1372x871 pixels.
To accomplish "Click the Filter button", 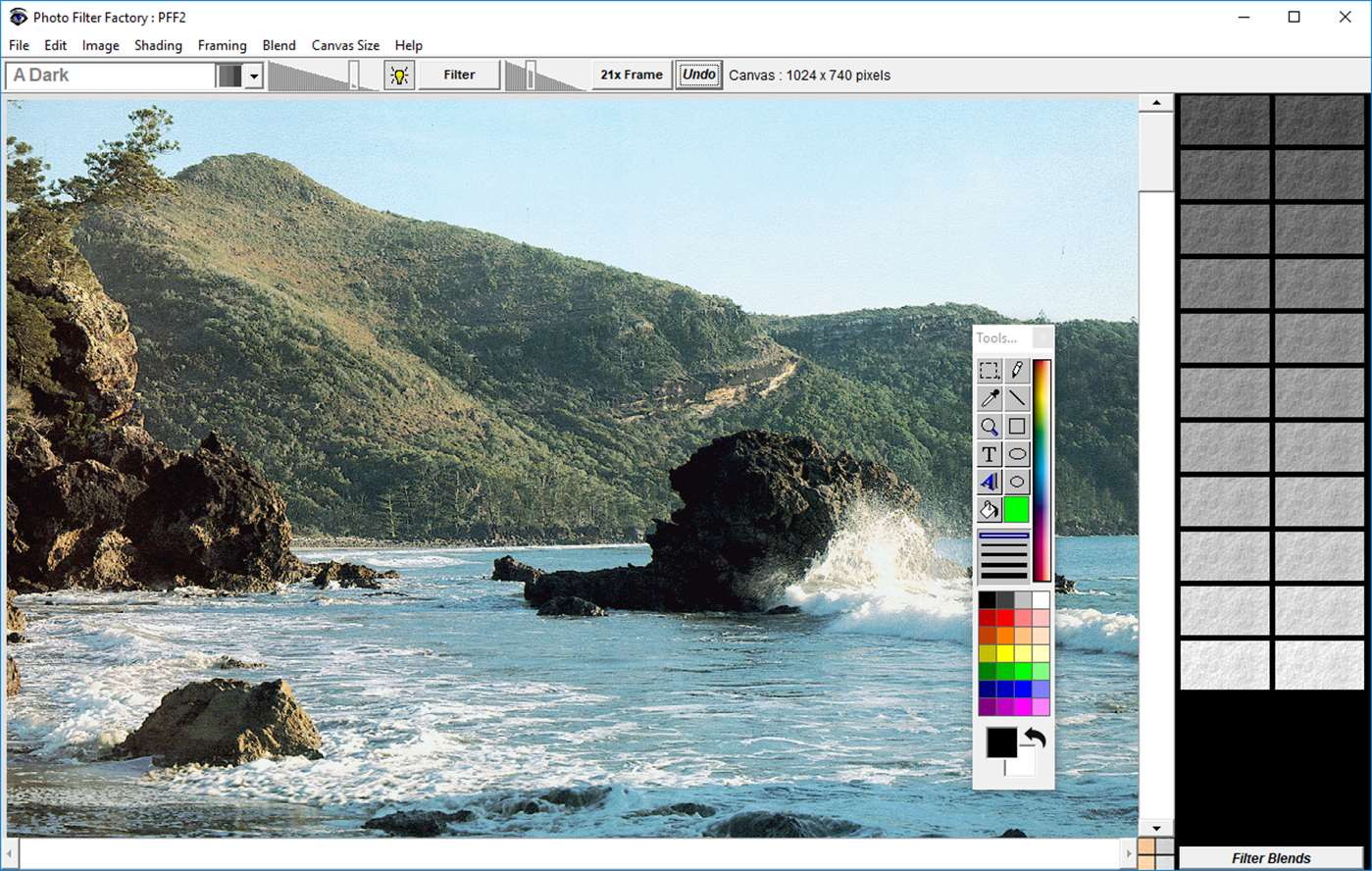I will coord(459,76).
